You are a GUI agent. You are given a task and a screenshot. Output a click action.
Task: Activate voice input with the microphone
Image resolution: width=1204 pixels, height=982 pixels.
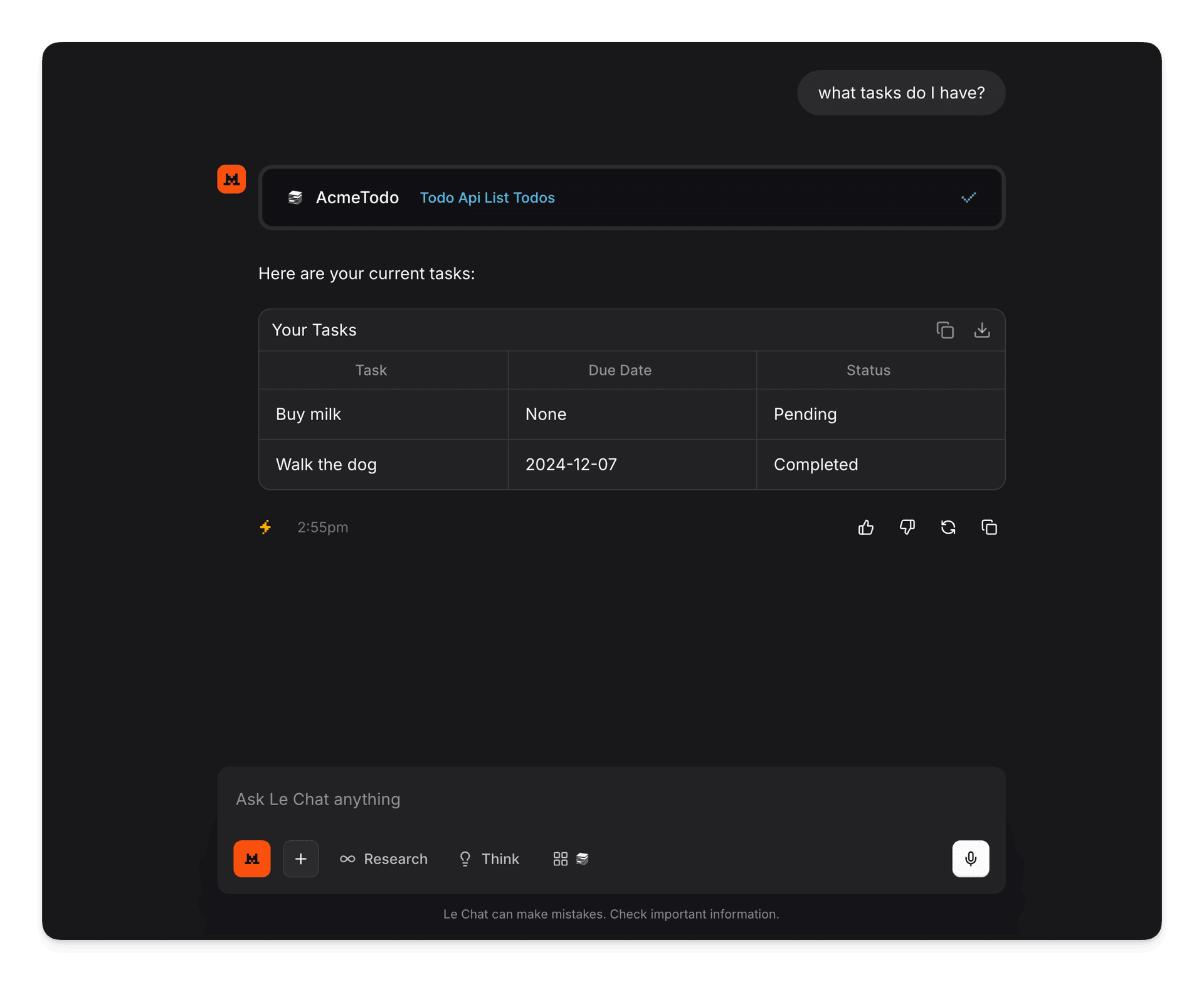[x=971, y=858]
